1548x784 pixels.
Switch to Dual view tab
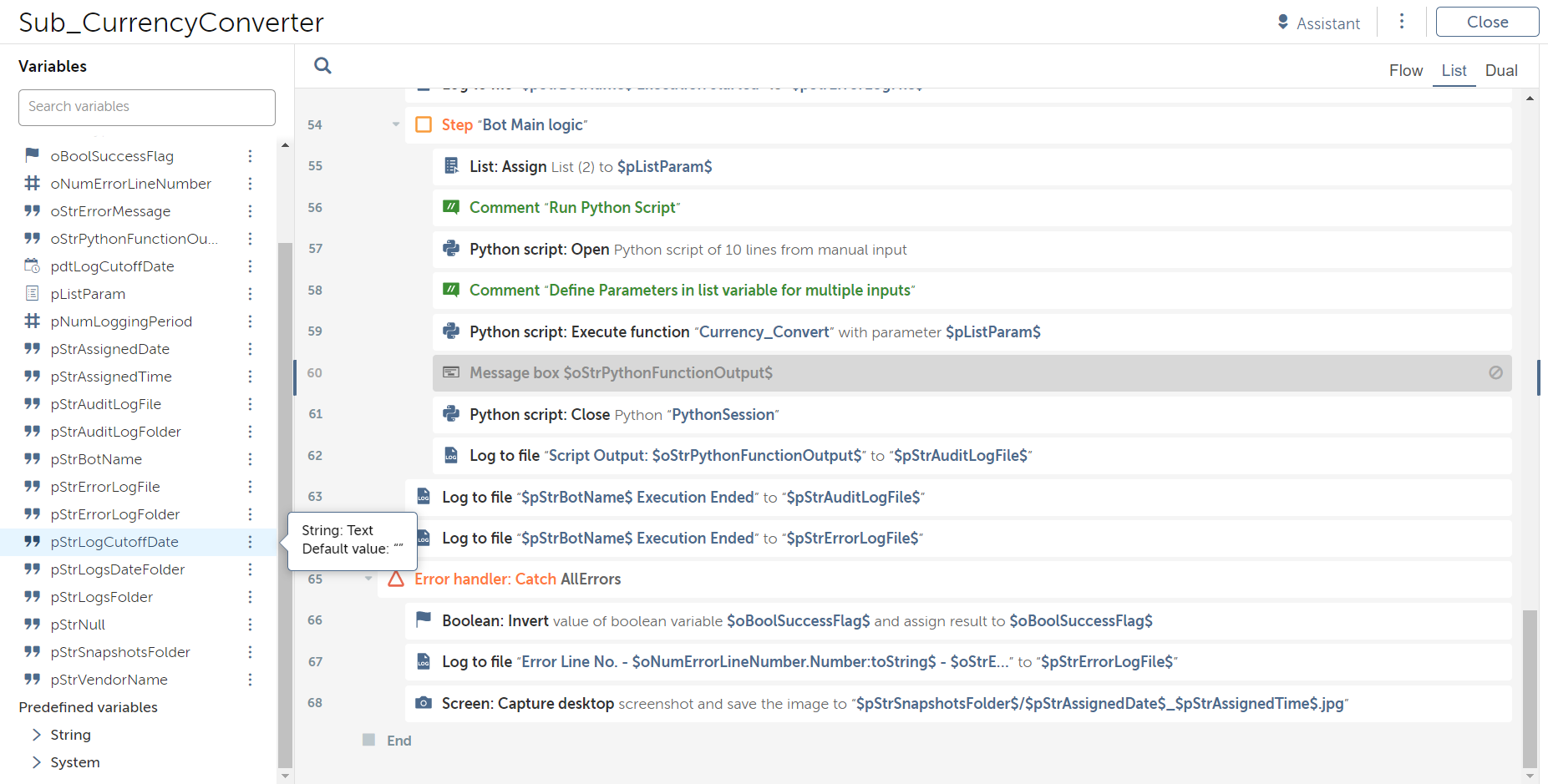[1500, 71]
